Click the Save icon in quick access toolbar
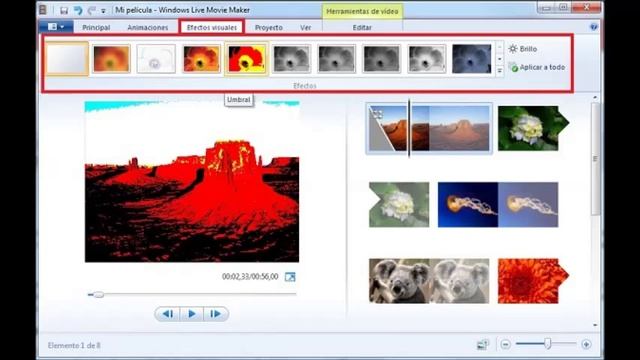The width and height of the screenshot is (640, 360). point(64,10)
